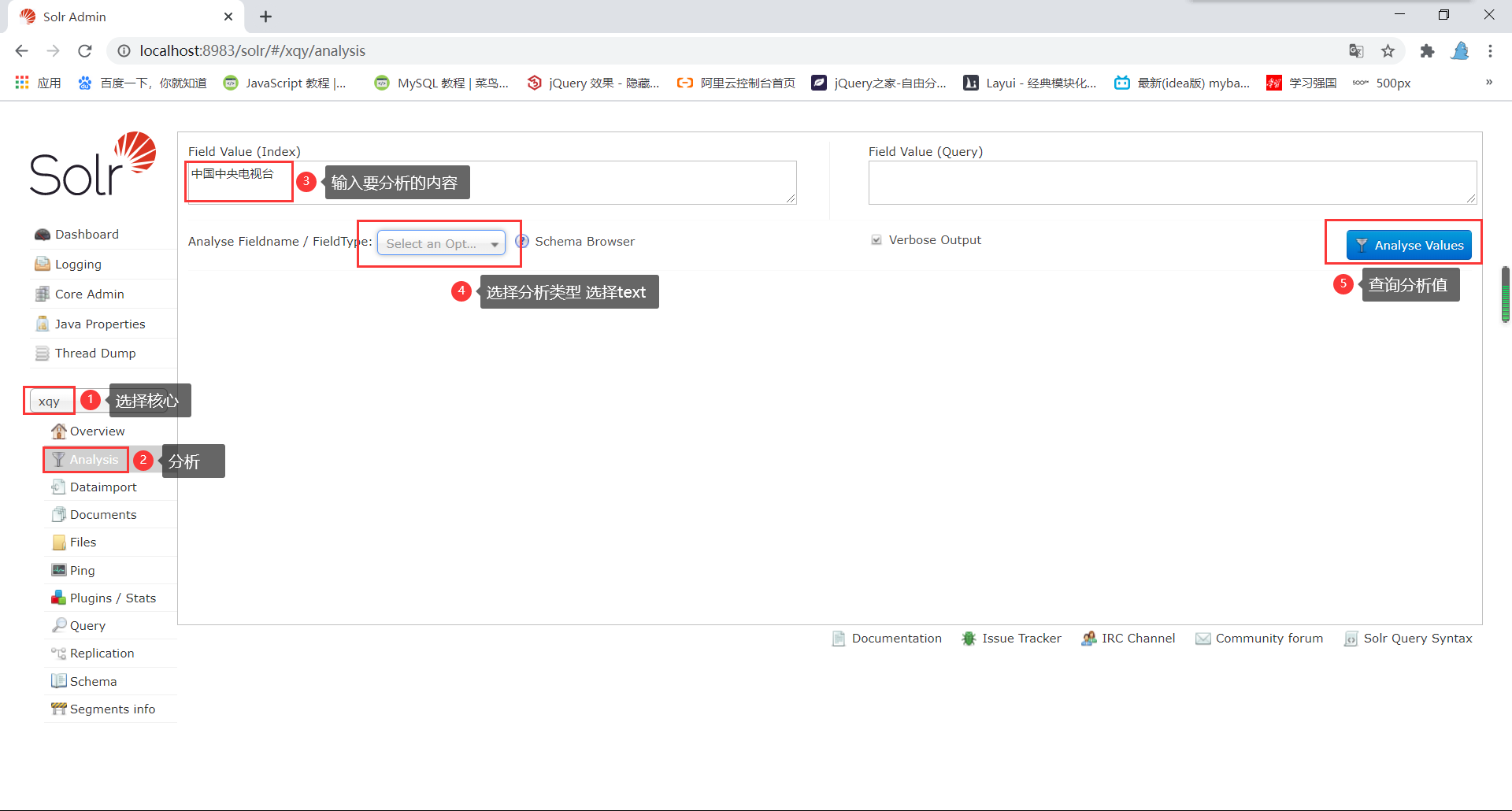Open Core Admin section
1512x811 pixels.
coord(89,294)
